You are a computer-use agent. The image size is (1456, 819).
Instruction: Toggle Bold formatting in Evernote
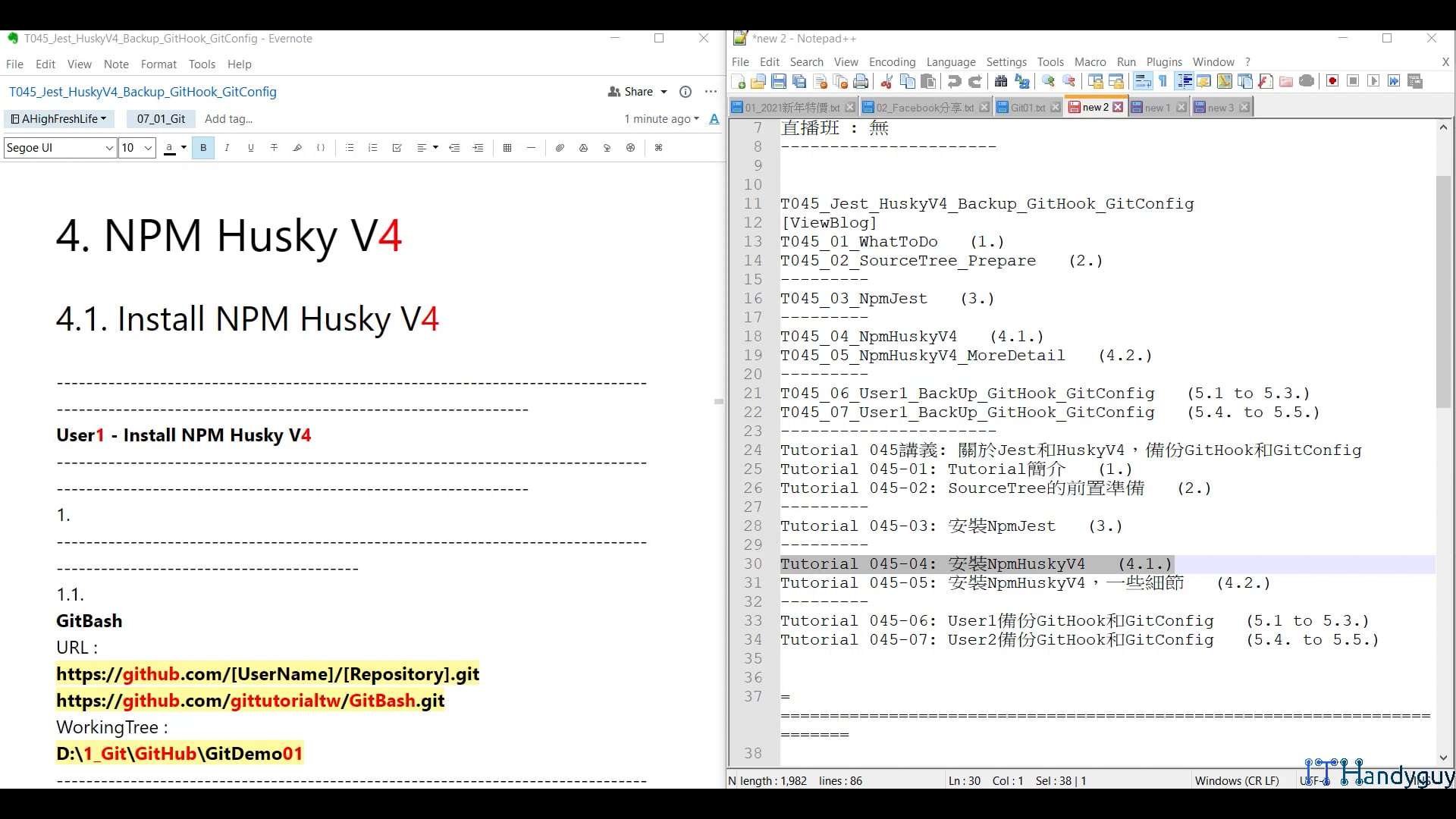[x=203, y=148]
